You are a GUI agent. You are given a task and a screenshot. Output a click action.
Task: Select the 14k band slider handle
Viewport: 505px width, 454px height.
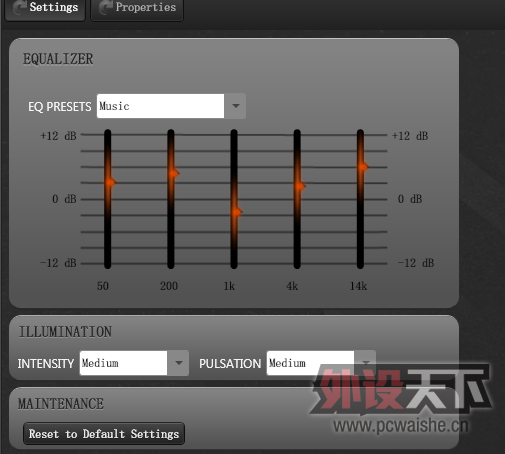pos(363,167)
